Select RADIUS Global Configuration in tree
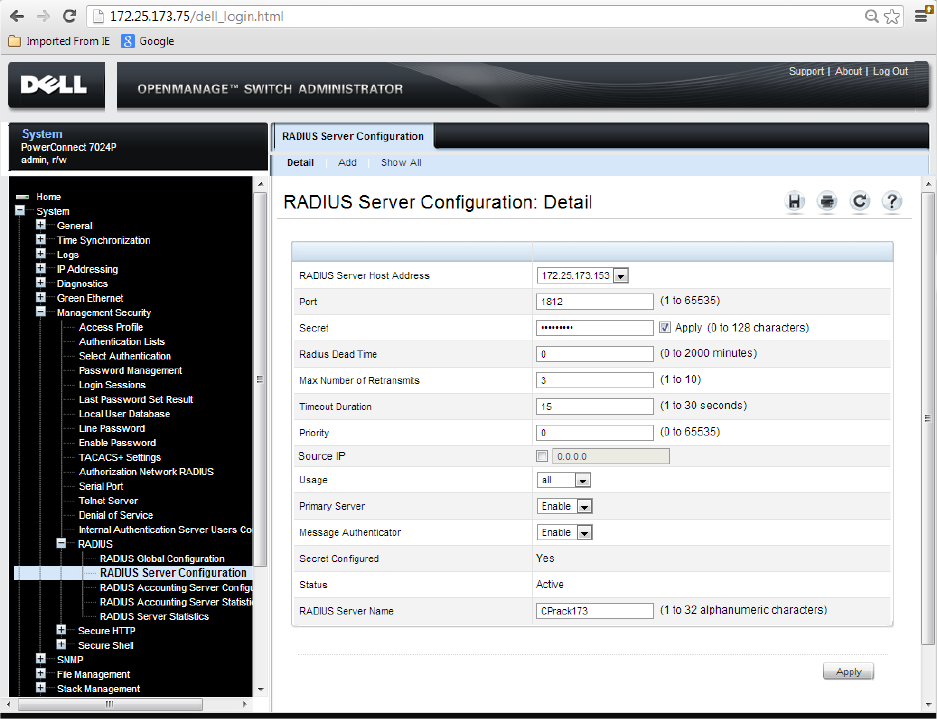This screenshot has height=719, width=937. point(162,559)
